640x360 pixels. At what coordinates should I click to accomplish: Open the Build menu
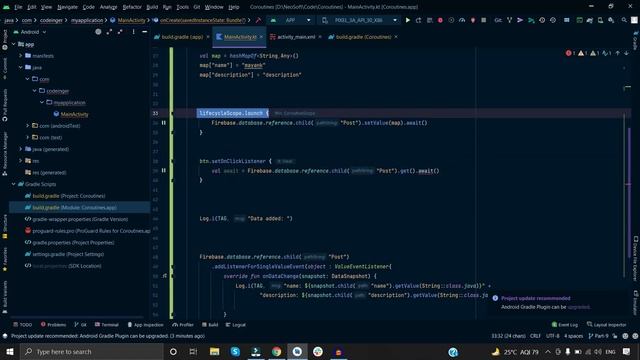(152, 7)
